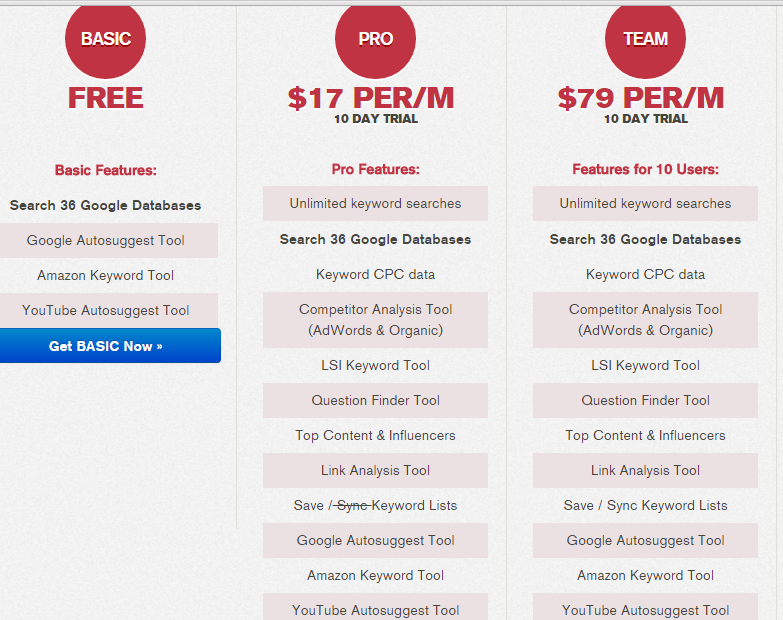Screen dimensions: 783x620
Task: Select YouTube Autosuggest Tool in Basic column
Action: 106,310
